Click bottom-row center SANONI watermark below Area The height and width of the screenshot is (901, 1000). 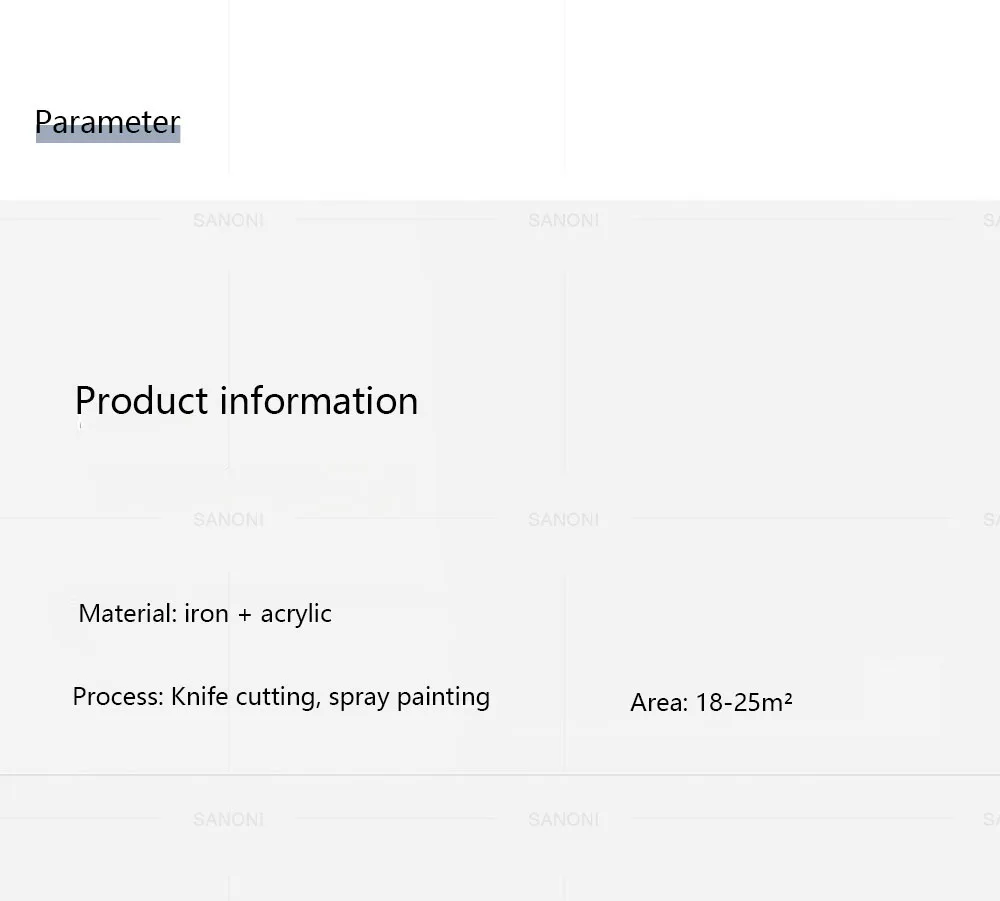(x=563, y=819)
